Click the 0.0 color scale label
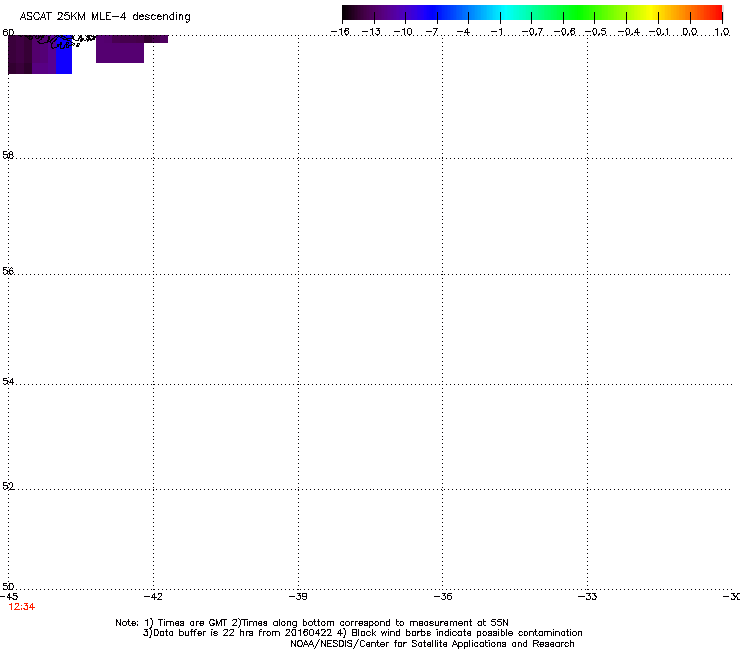740x650 pixels. pyautogui.click(x=690, y=32)
